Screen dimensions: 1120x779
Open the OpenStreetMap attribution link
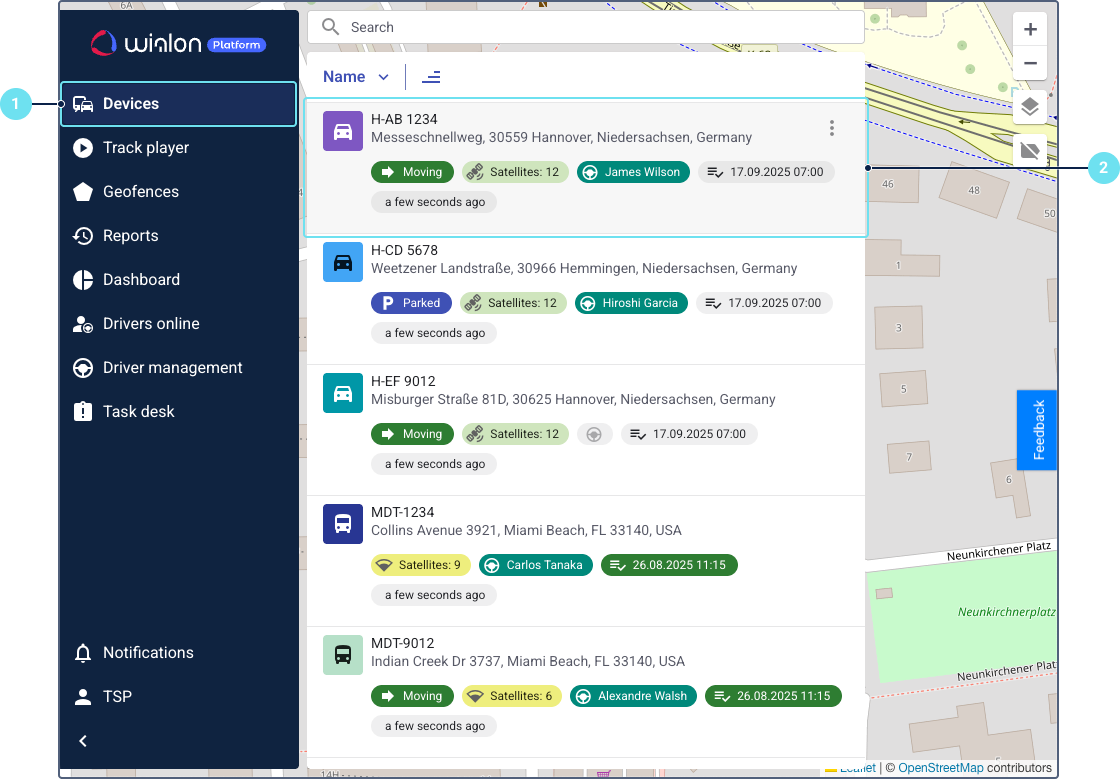(x=940, y=768)
